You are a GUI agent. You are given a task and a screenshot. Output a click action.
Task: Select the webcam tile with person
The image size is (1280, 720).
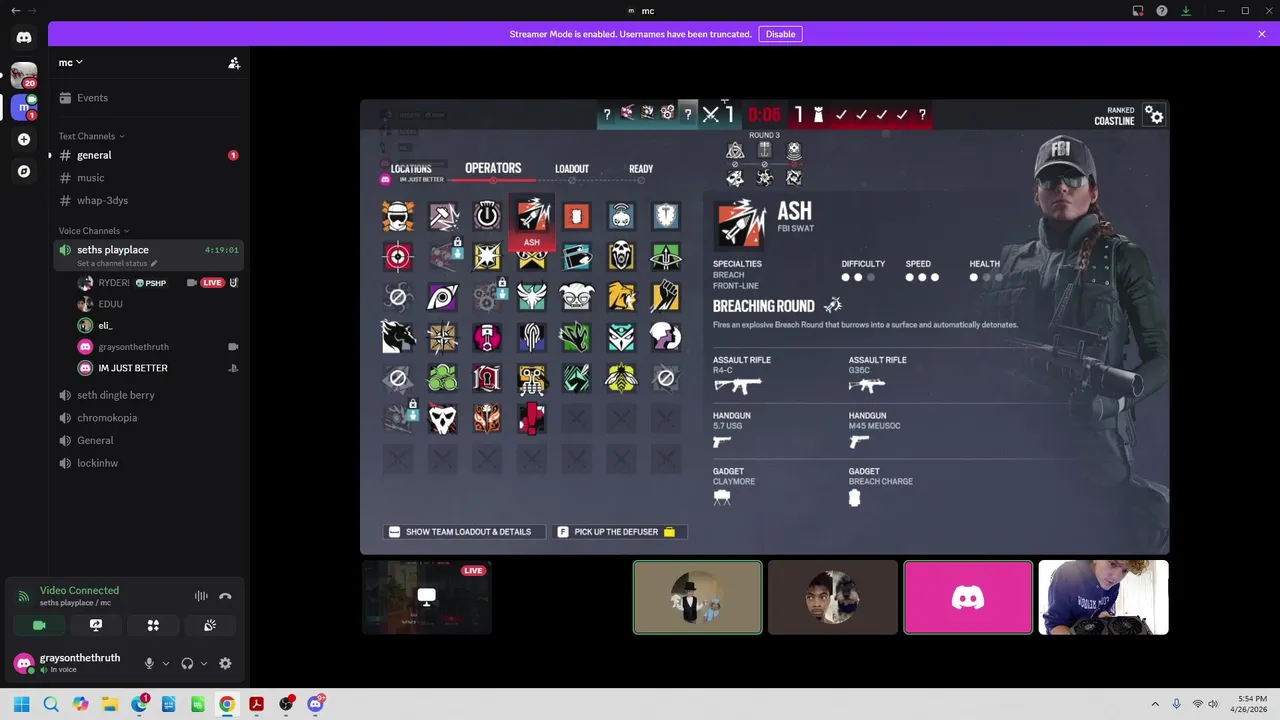pyautogui.click(x=1103, y=597)
